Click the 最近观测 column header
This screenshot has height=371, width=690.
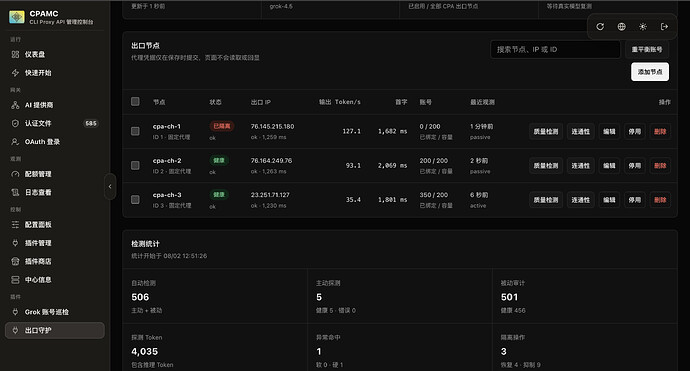482,102
